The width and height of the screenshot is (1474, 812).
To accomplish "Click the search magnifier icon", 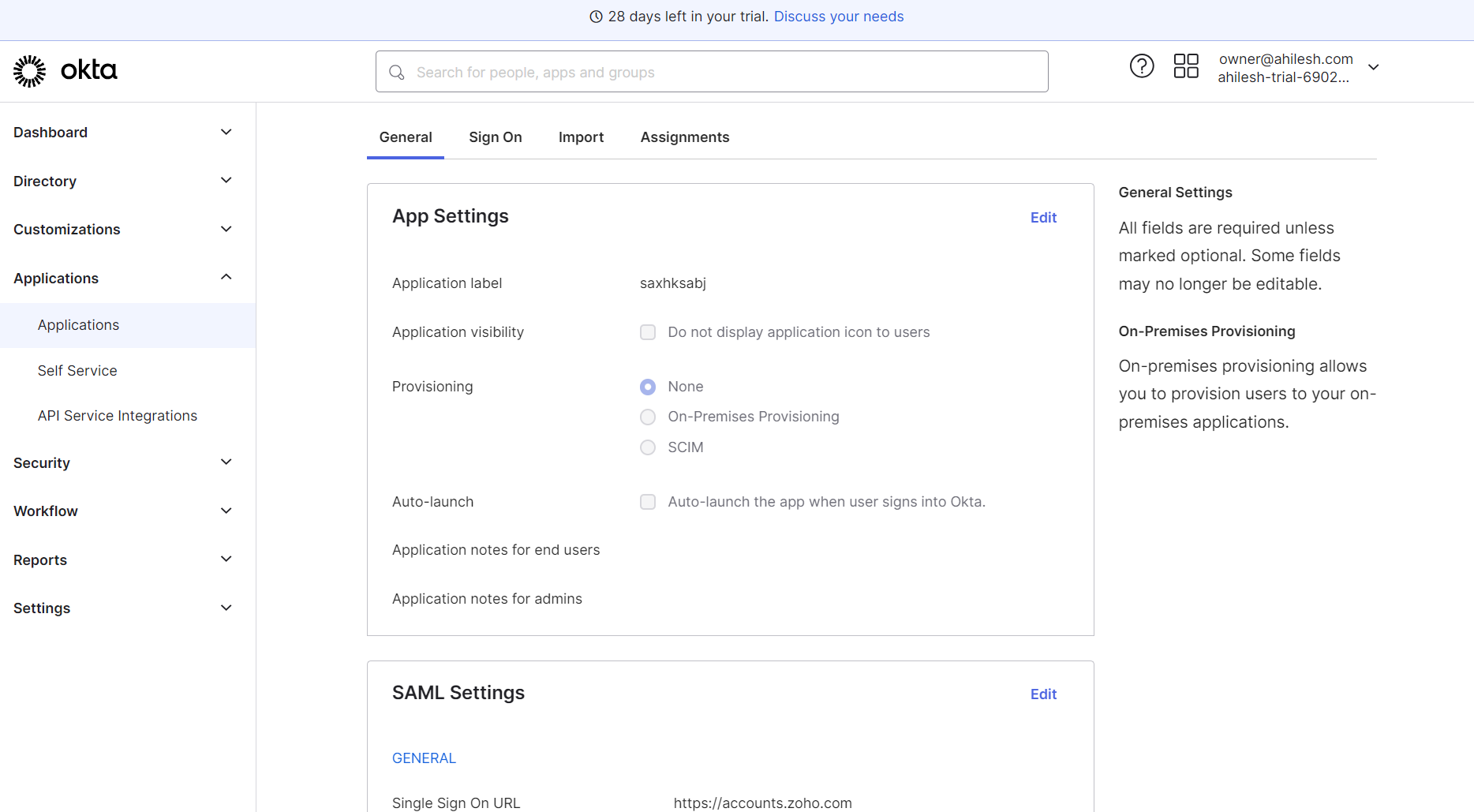I will 397,73.
